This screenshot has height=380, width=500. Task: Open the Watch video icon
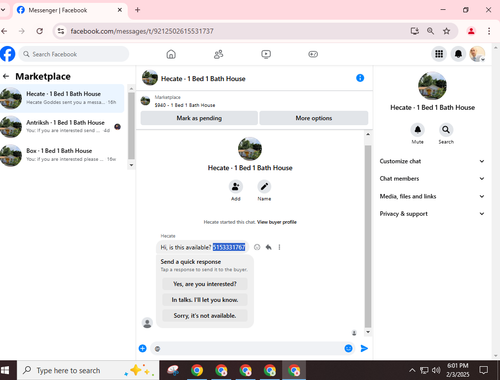click(x=266, y=54)
